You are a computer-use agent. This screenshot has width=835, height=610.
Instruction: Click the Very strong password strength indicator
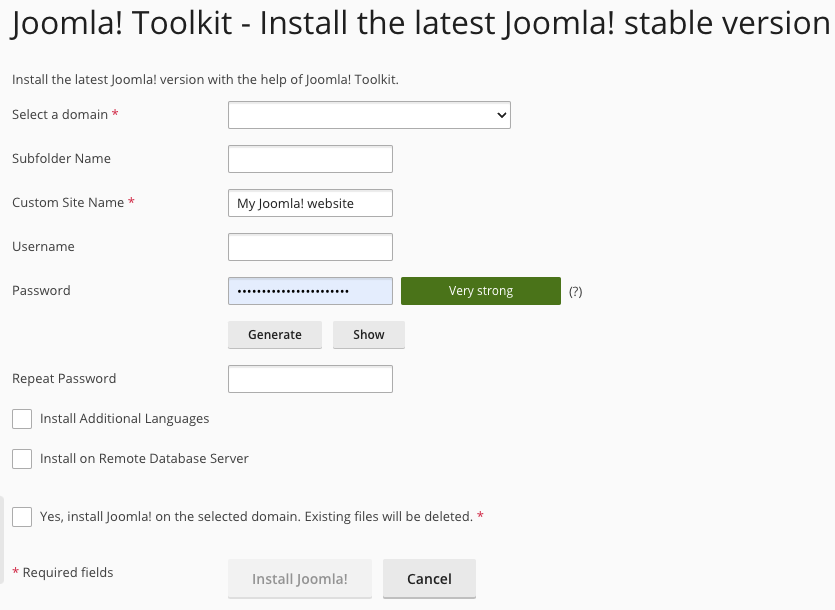[481, 291]
